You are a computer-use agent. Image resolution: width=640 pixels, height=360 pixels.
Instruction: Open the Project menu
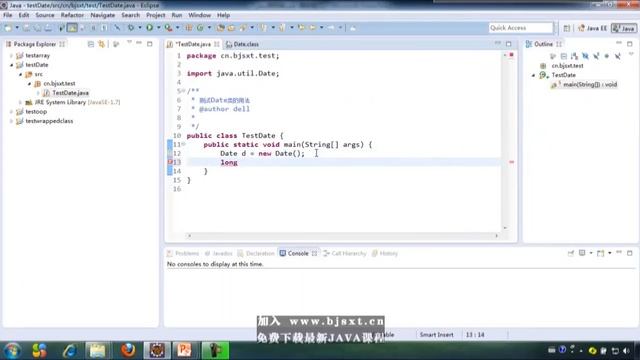point(156,15)
